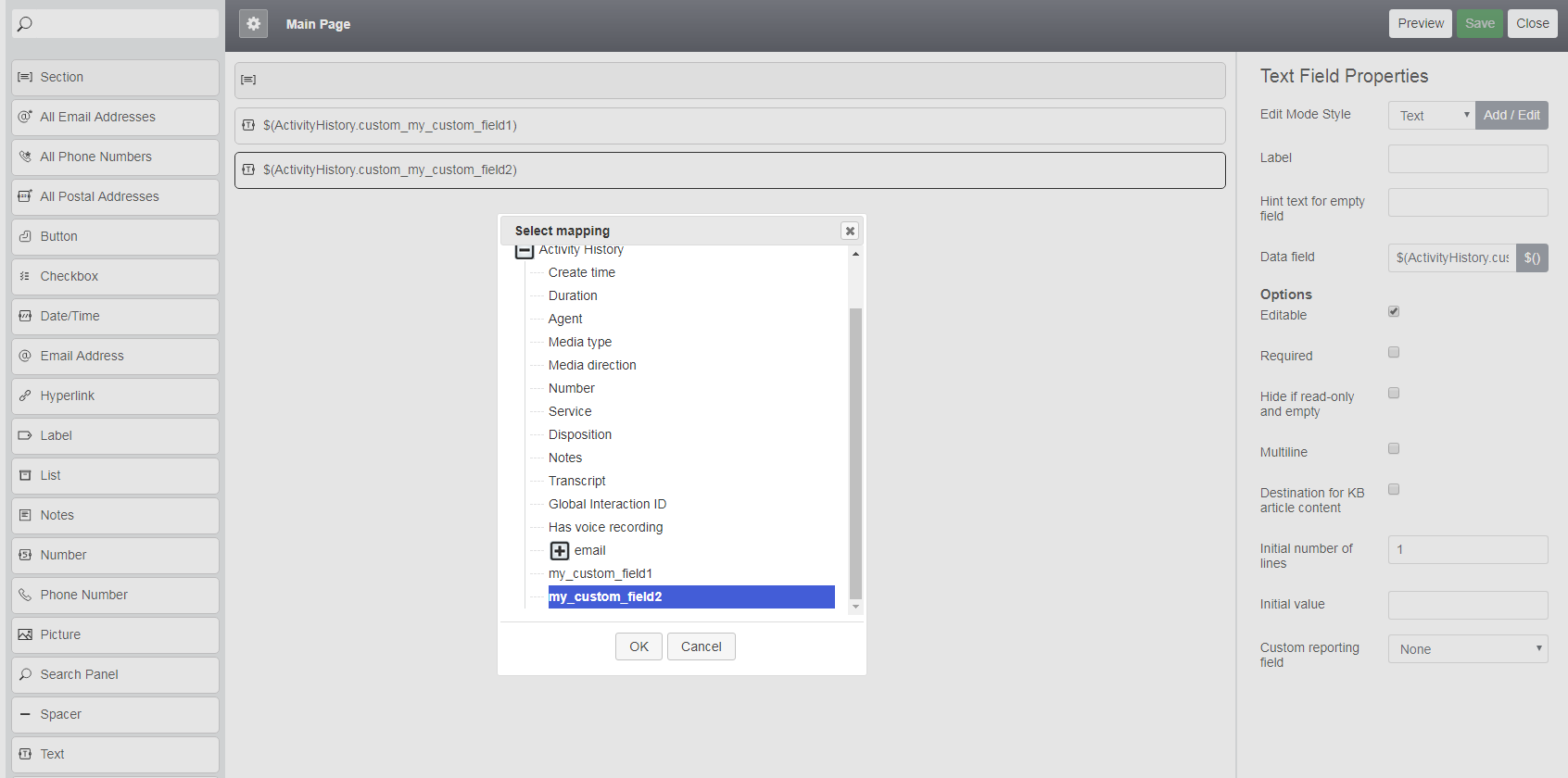
Task: Select the List component icon
Action: [25, 475]
